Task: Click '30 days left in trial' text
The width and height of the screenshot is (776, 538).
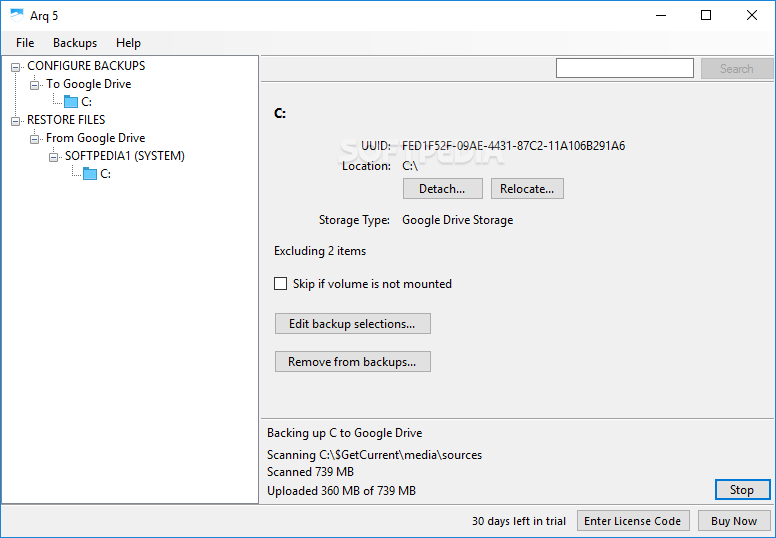Action: pyautogui.click(x=519, y=521)
